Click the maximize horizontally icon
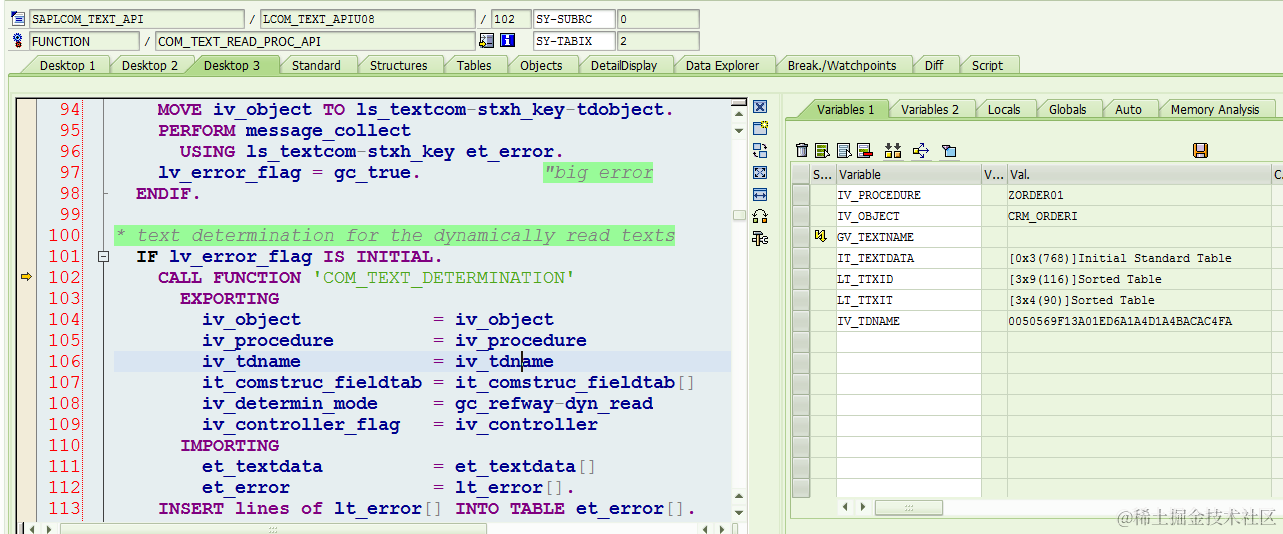Viewport: 1283px width, 534px height. [x=760, y=194]
